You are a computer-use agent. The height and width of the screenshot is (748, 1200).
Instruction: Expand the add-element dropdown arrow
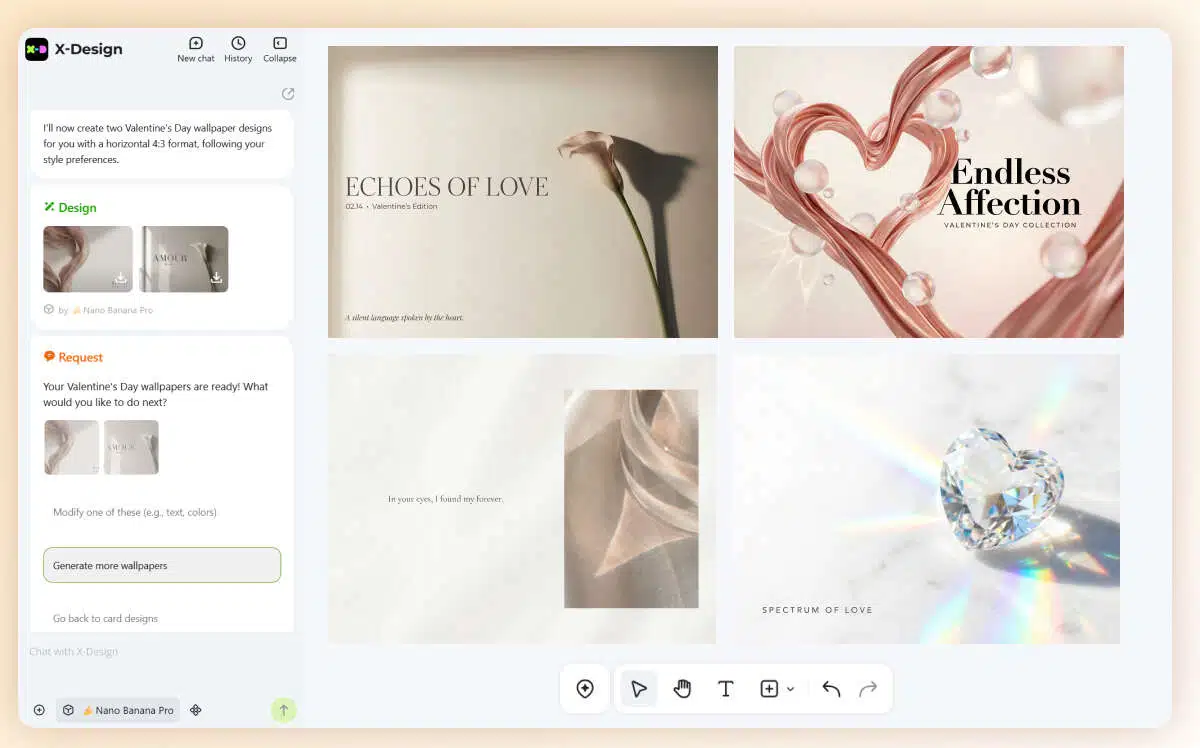tap(791, 689)
